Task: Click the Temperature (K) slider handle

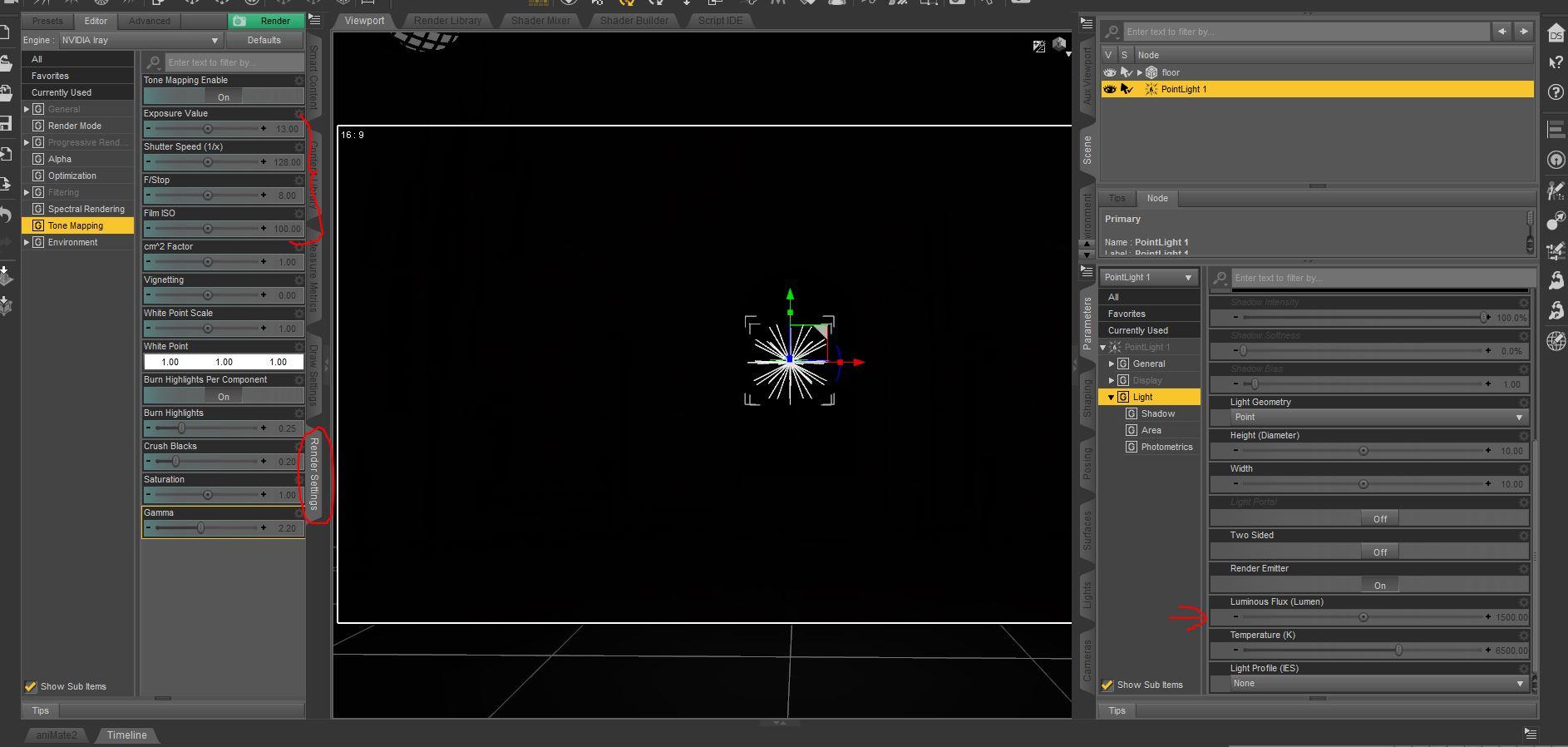Action: point(1398,651)
